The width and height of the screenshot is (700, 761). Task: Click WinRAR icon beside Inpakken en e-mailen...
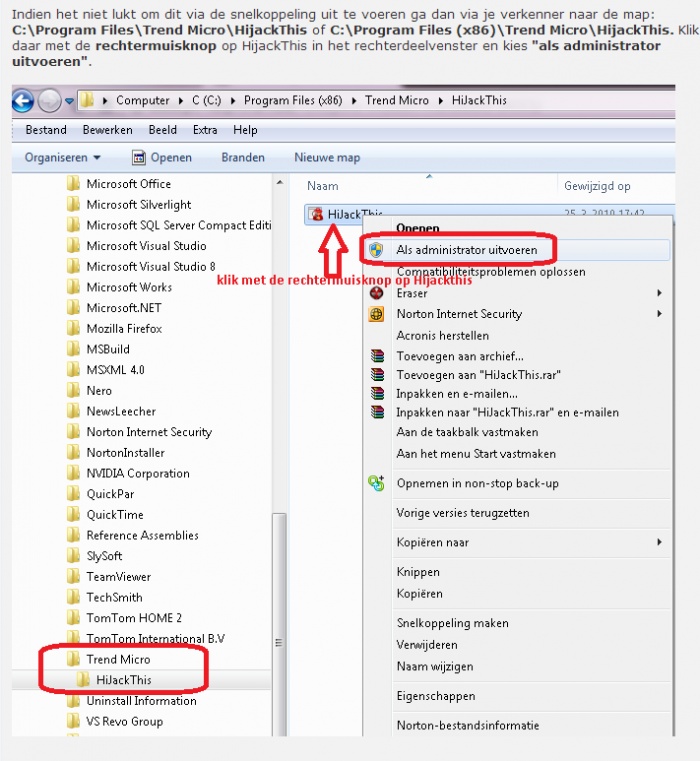point(377,394)
